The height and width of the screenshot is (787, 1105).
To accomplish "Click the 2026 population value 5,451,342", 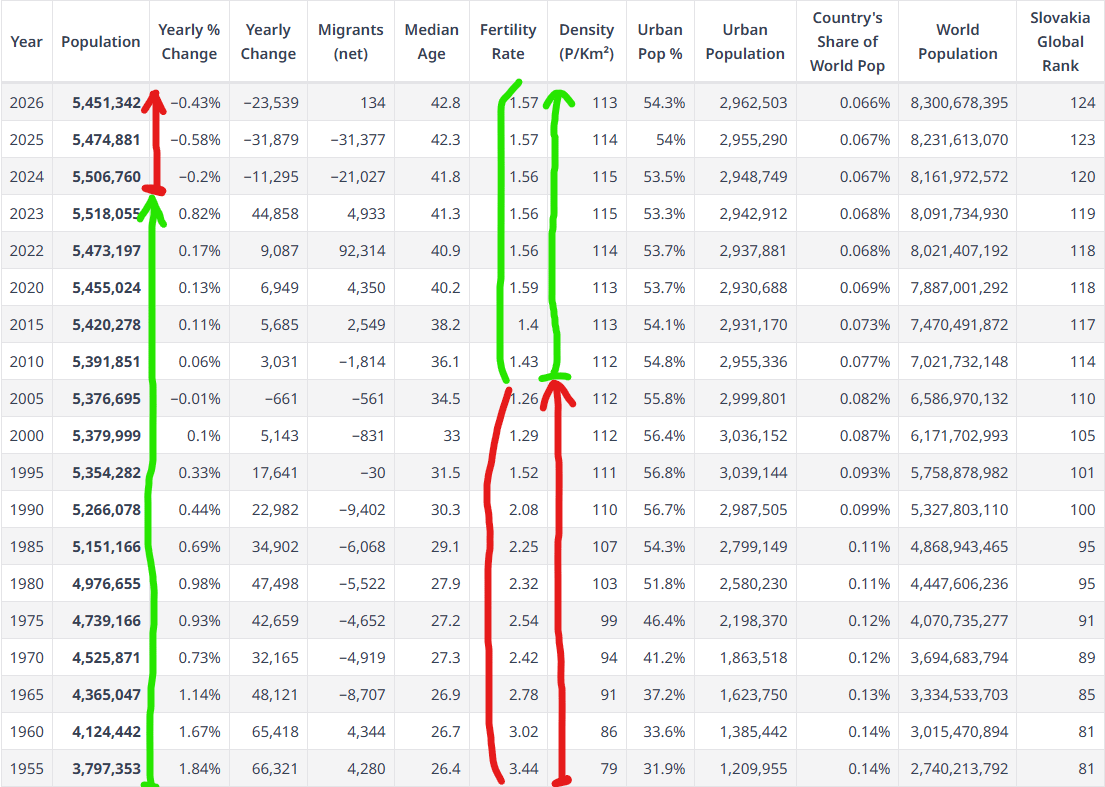I will click(x=106, y=103).
